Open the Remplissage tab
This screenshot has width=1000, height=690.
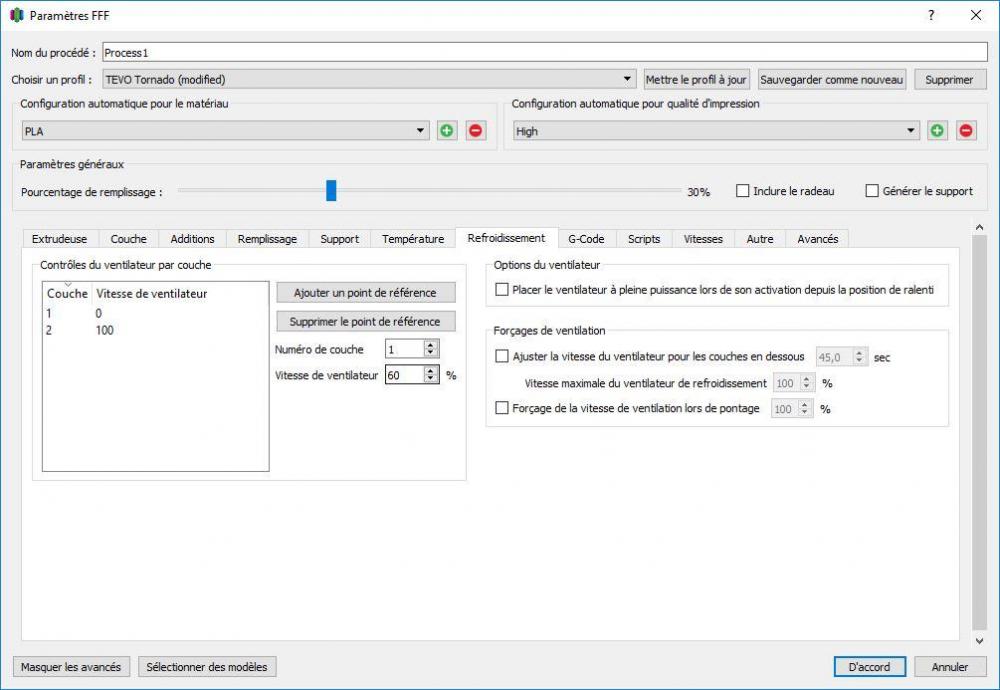pyautogui.click(x=267, y=239)
